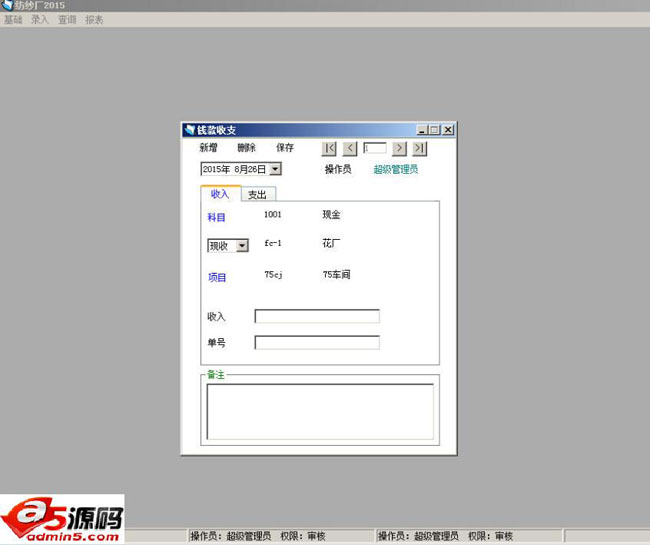Select the subject code 1001
This screenshot has height=545, width=650.
[x=273, y=214]
